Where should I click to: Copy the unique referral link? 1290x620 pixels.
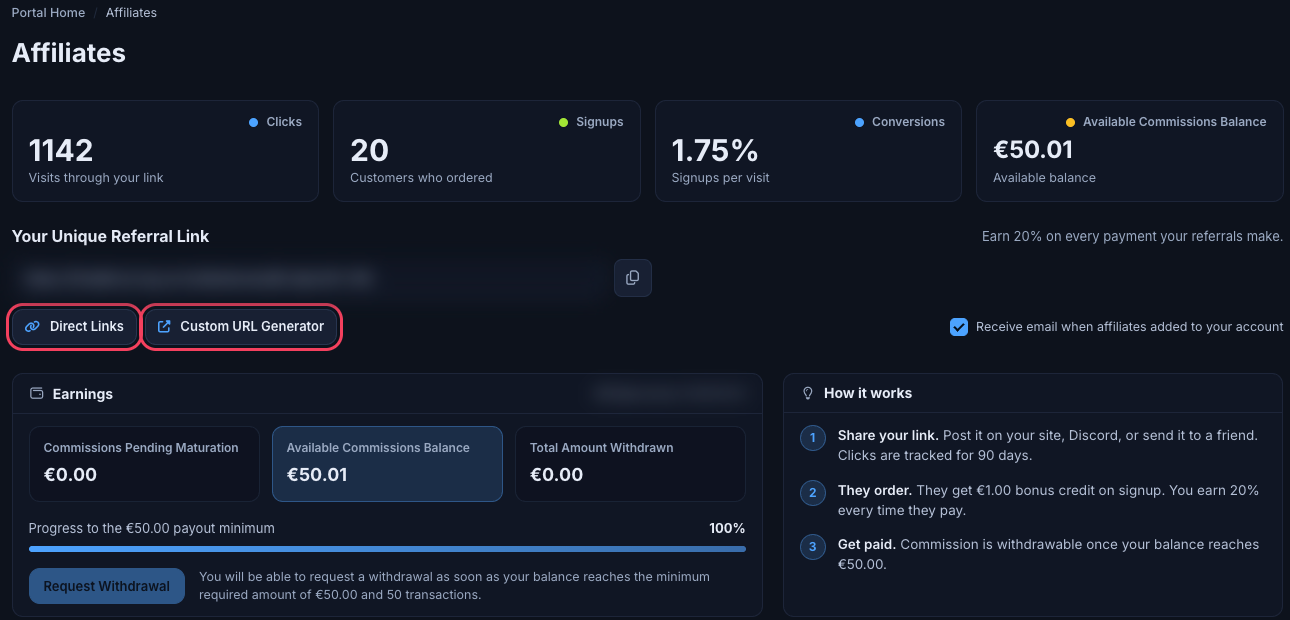coord(632,278)
